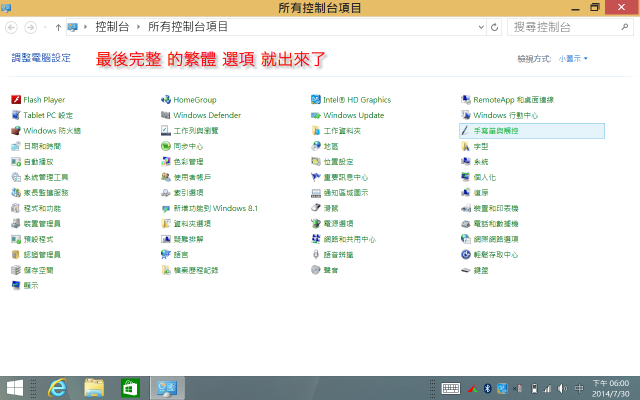Open HomeGroup item
The image size is (640, 400).
[189, 100]
